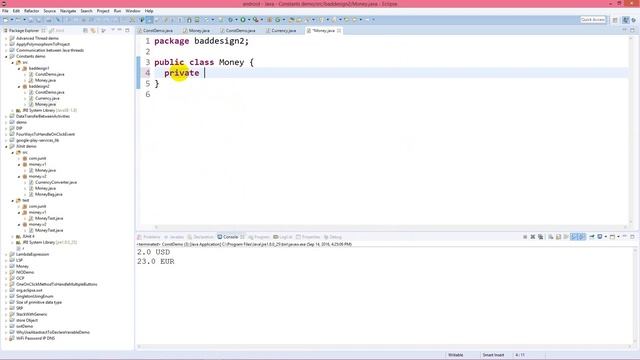This screenshot has width=640, height=360.
Task: Collapse the Constants demo project
Action: point(6,56)
